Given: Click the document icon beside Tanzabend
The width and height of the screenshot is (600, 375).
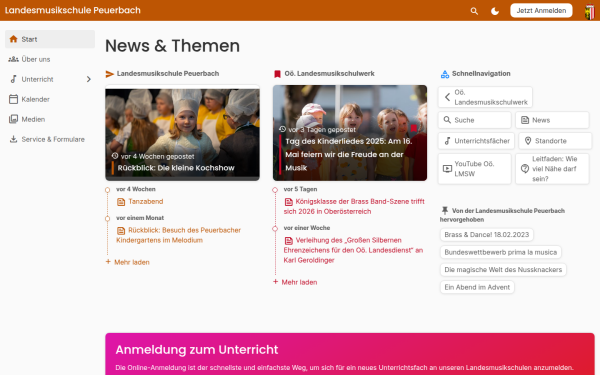Looking at the screenshot, I should pos(121,202).
